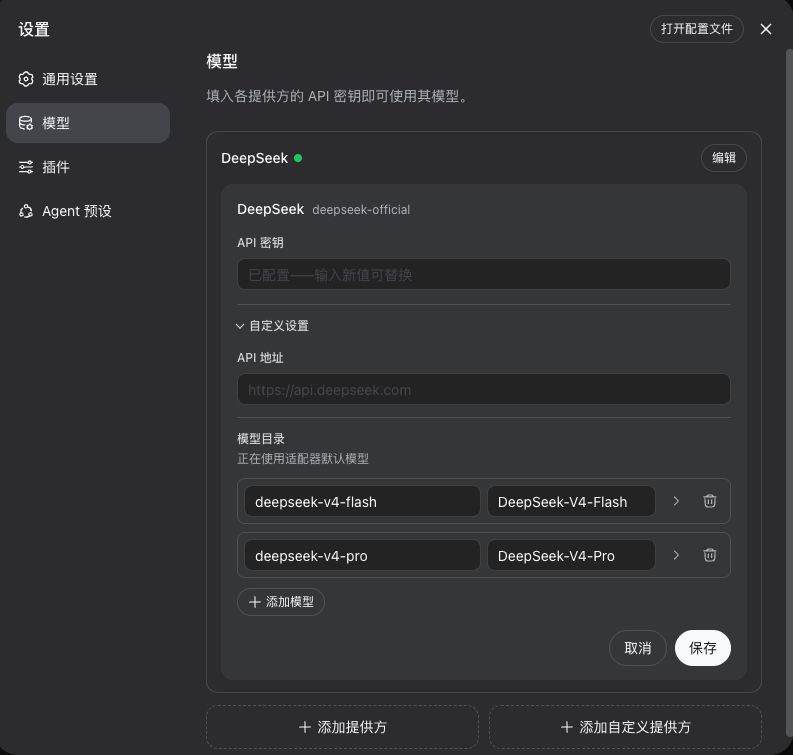Click 保存 to save provider settings
Image resolution: width=793 pixels, height=755 pixels.
click(702, 648)
